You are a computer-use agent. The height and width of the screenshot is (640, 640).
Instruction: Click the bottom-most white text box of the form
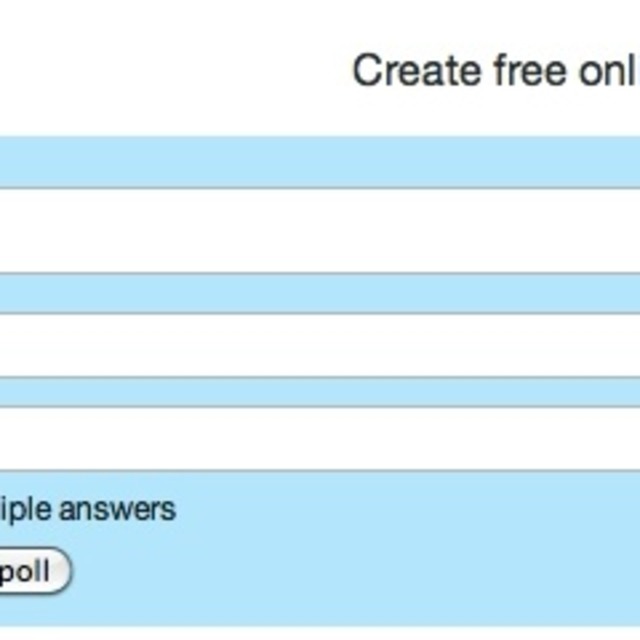320,438
